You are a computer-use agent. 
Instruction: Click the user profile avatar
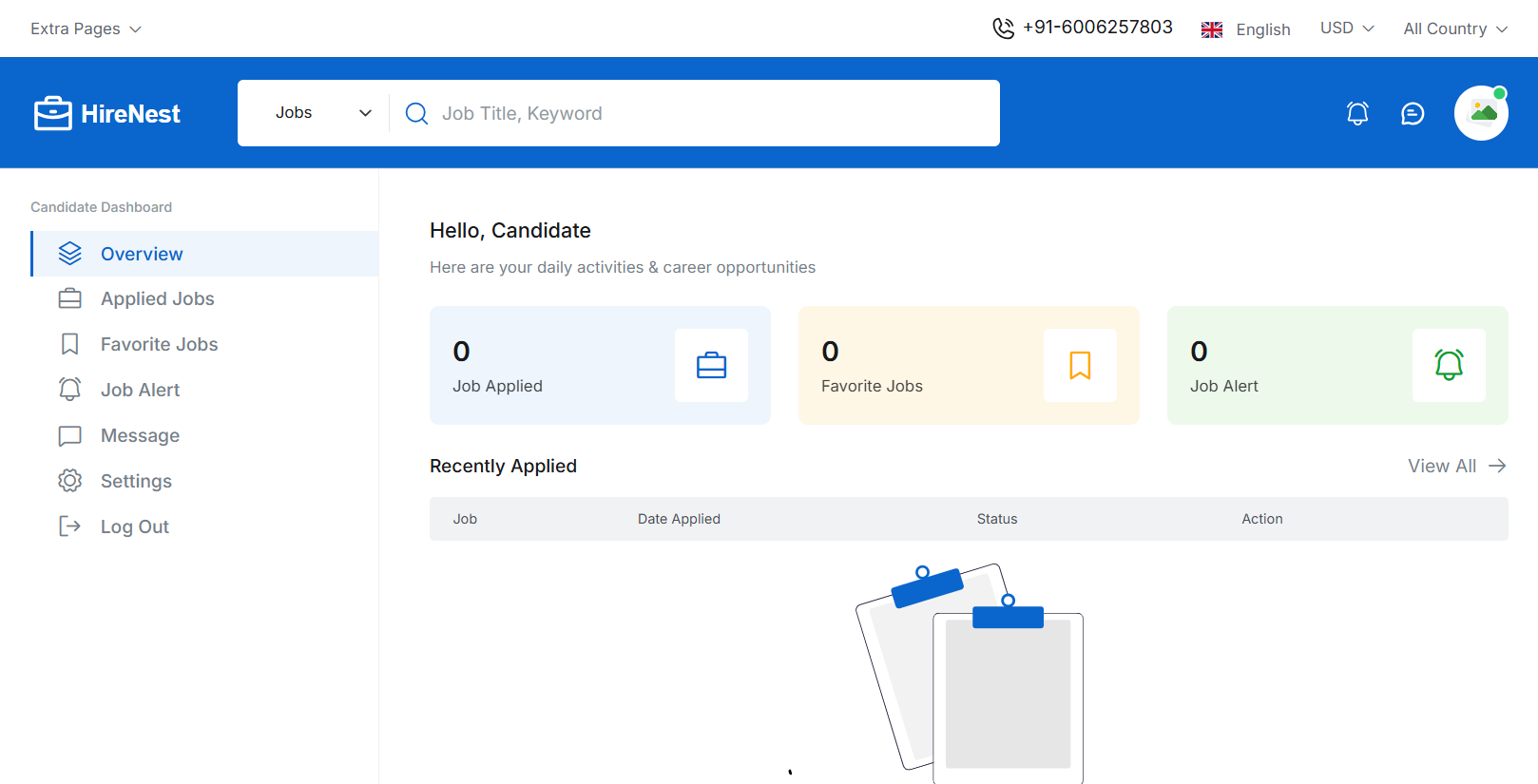[x=1481, y=113]
